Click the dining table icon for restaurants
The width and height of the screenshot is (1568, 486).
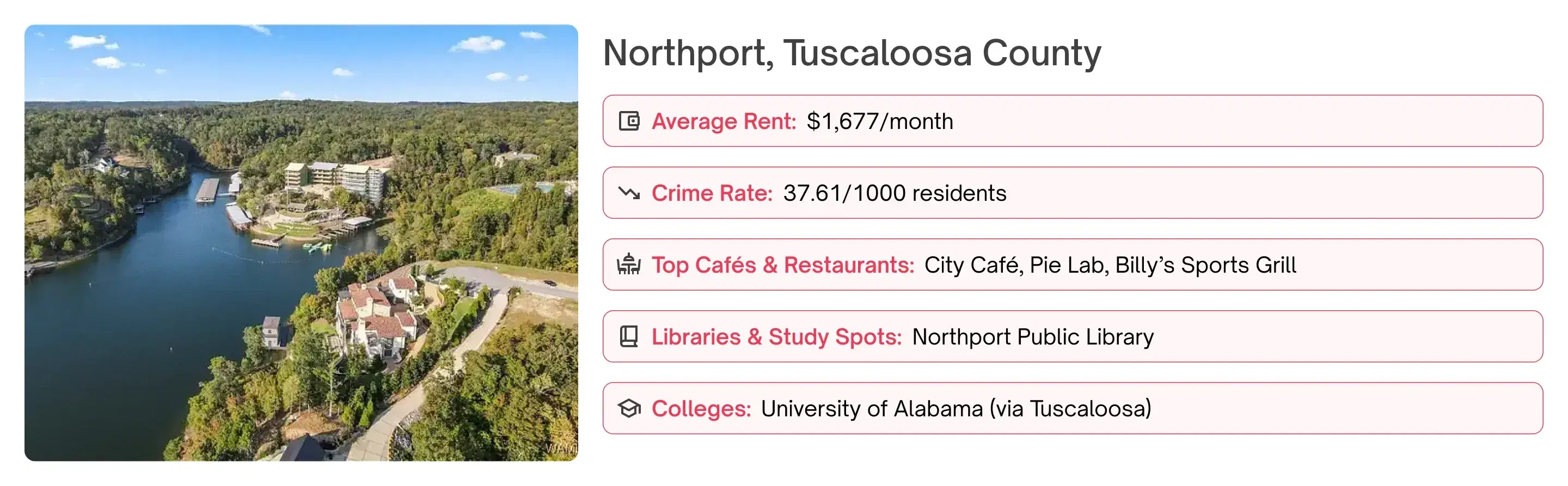click(629, 264)
